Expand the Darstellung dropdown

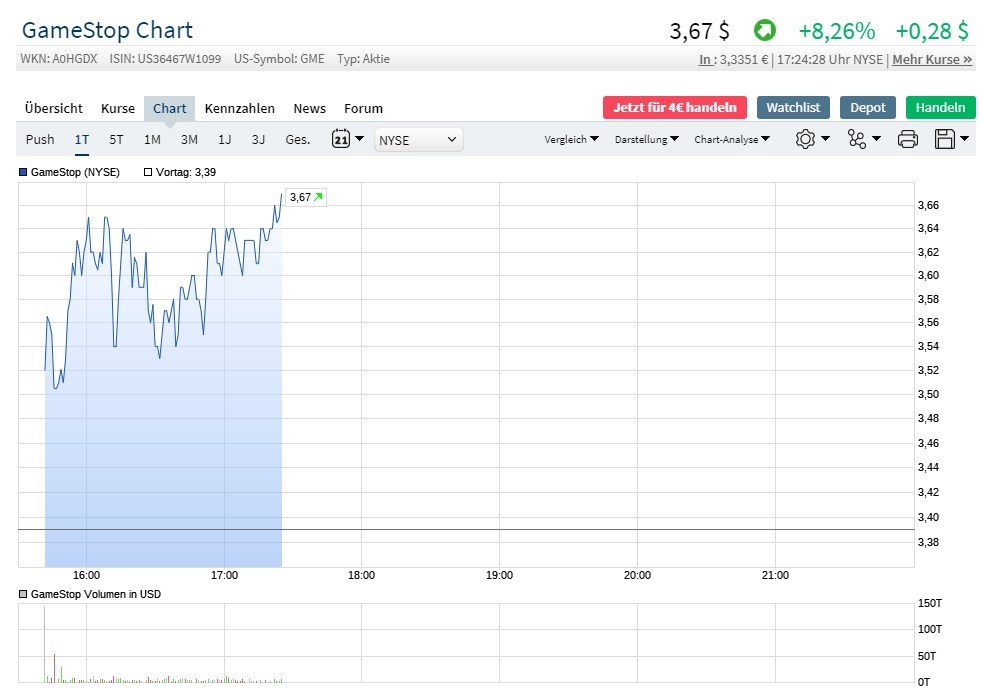[x=646, y=140]
